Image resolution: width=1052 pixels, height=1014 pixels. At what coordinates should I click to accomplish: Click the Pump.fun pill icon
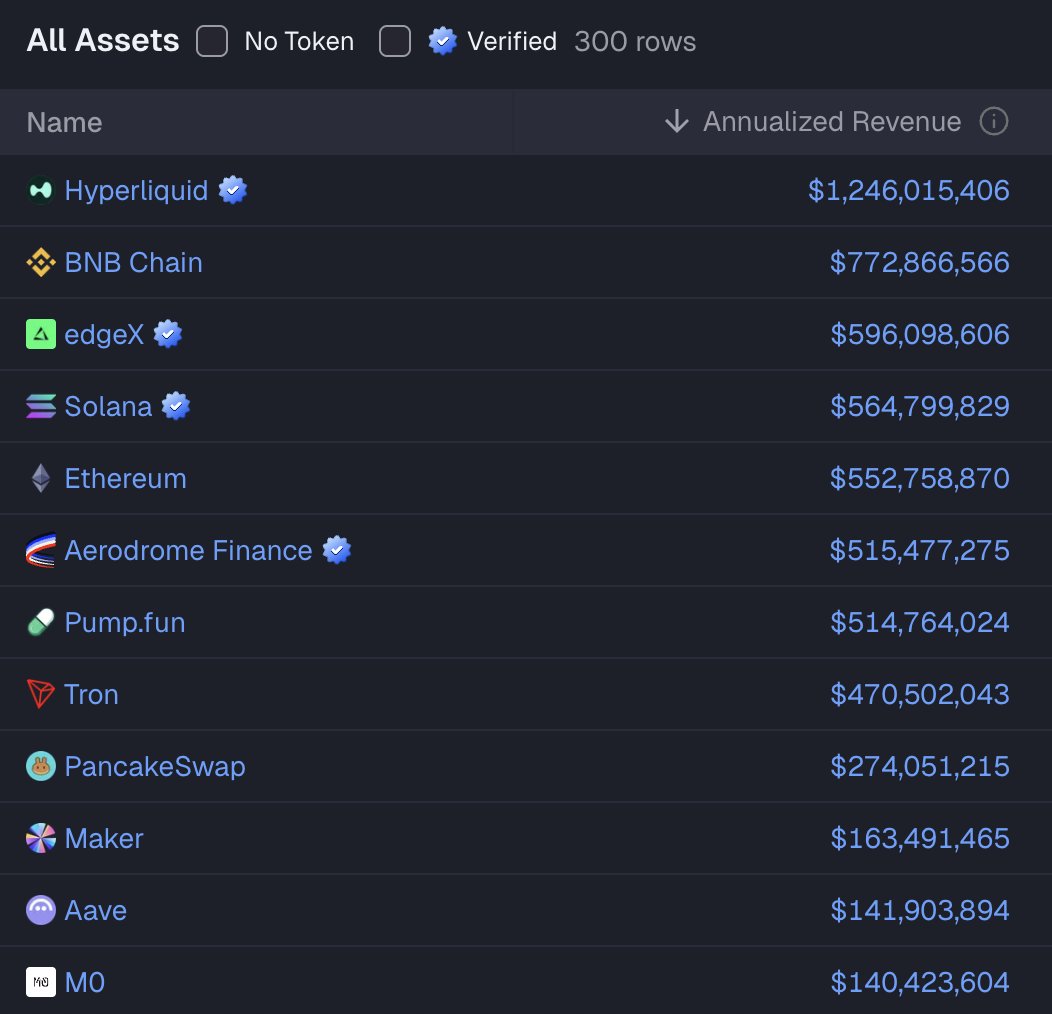[x=38, y=622]
